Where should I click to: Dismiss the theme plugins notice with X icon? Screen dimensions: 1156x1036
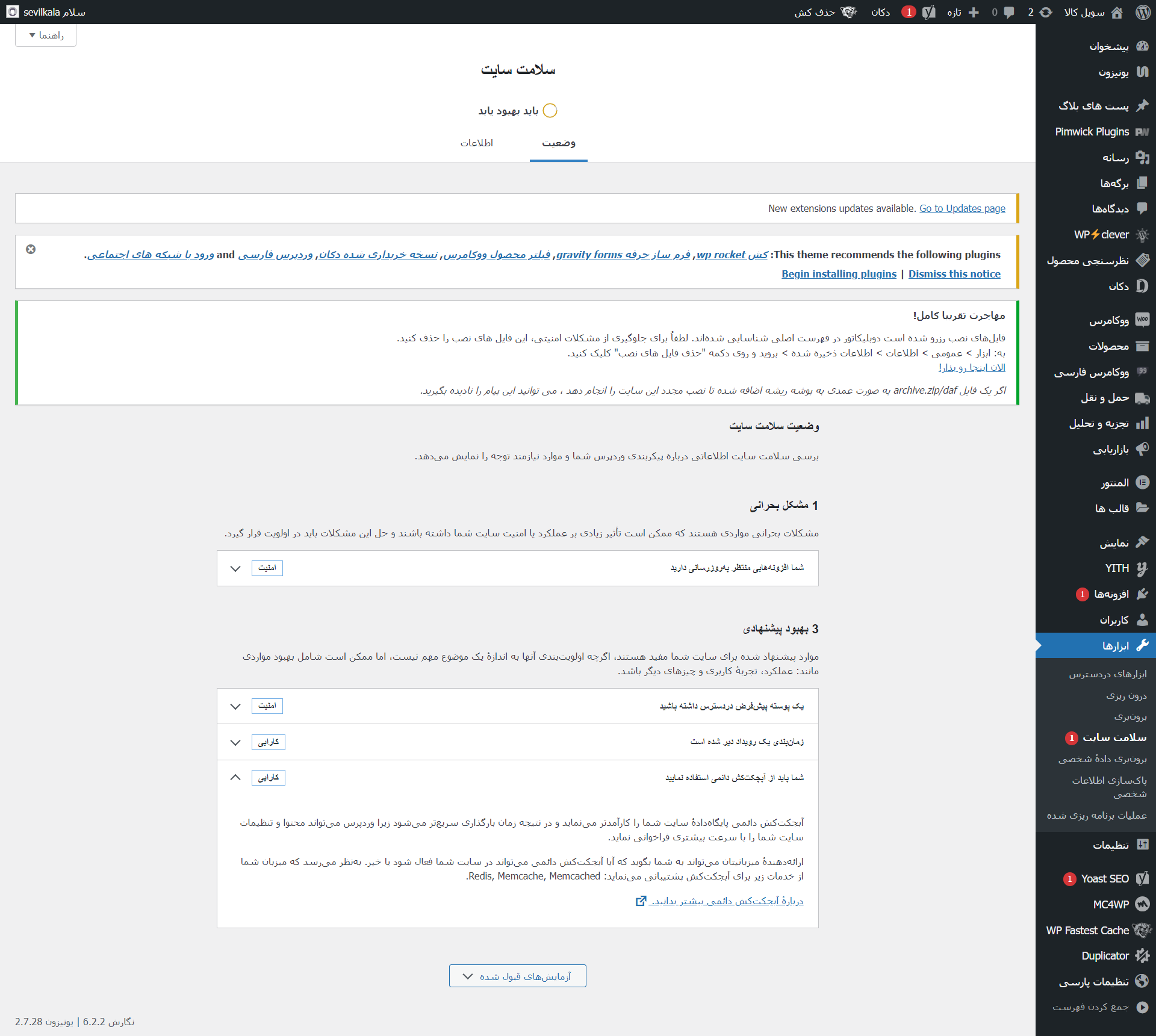[31, 249]
